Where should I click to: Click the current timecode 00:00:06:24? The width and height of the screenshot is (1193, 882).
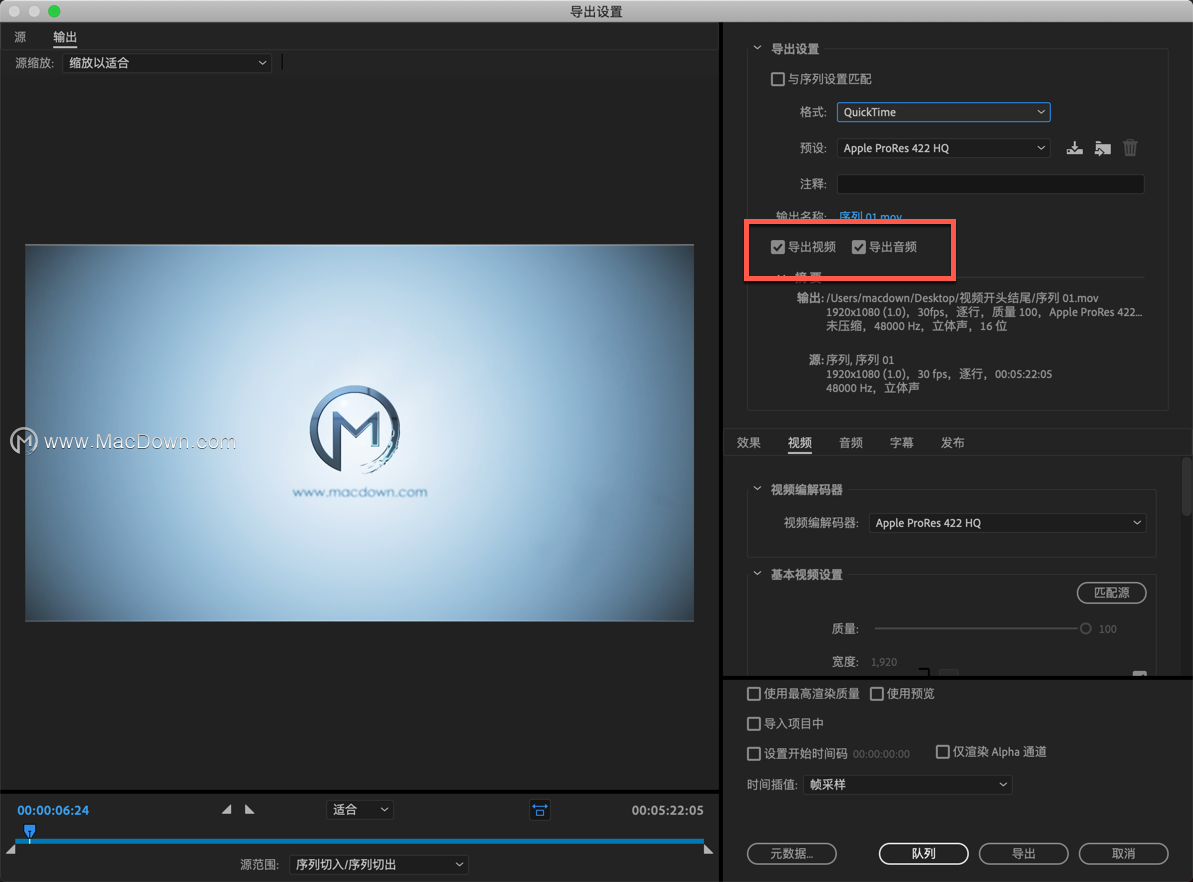53,810
